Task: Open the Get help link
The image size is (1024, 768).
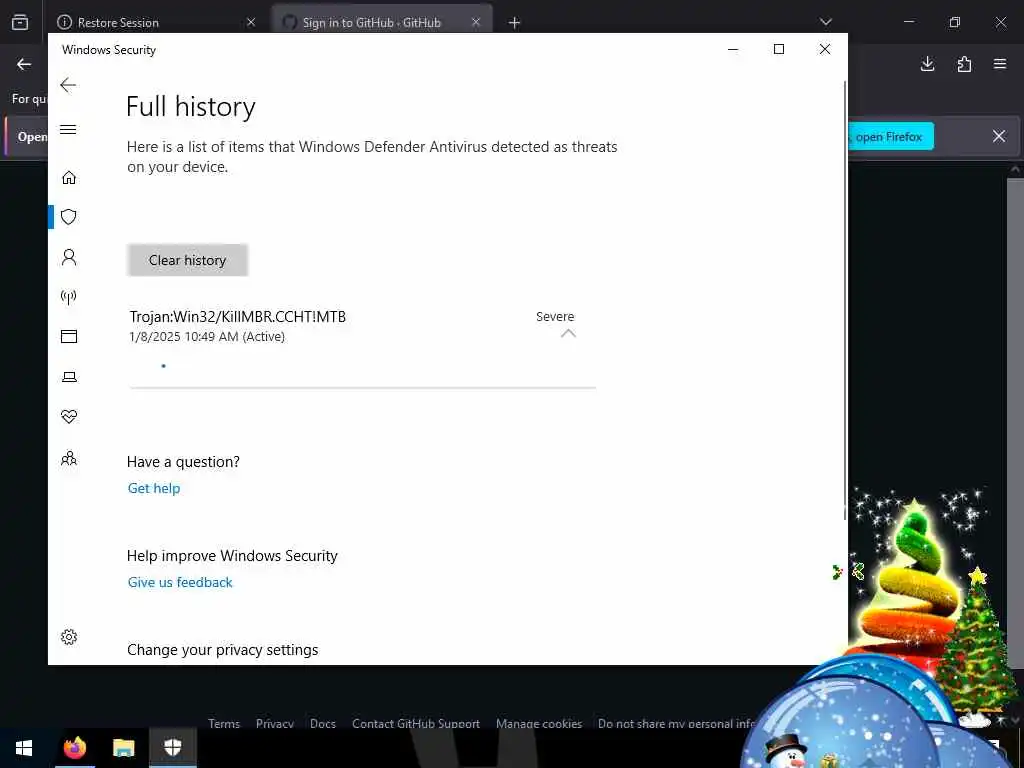Action: 154,488
